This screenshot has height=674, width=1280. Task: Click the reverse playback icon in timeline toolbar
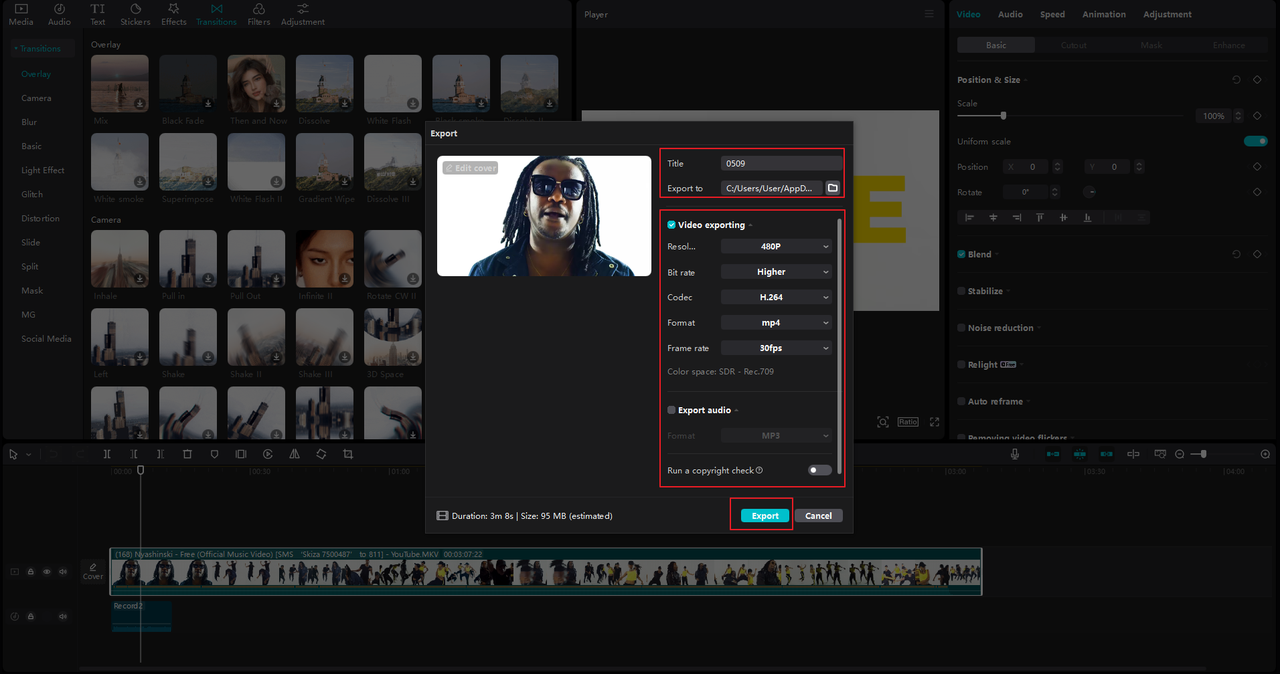click(x=267, y=454)
